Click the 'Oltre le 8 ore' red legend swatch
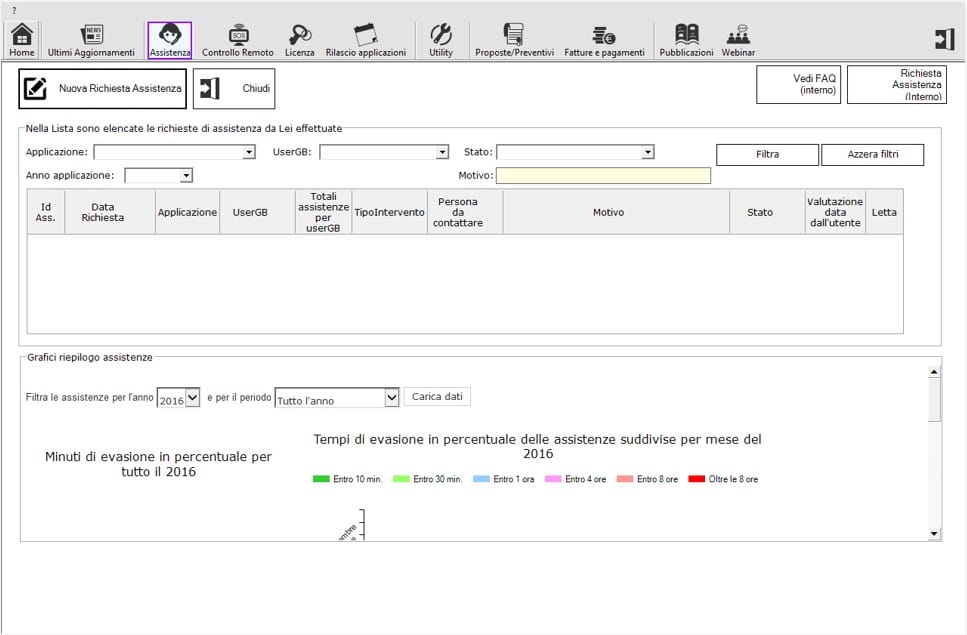This screenshot has width=967, height=635. [x=696, y=479]
